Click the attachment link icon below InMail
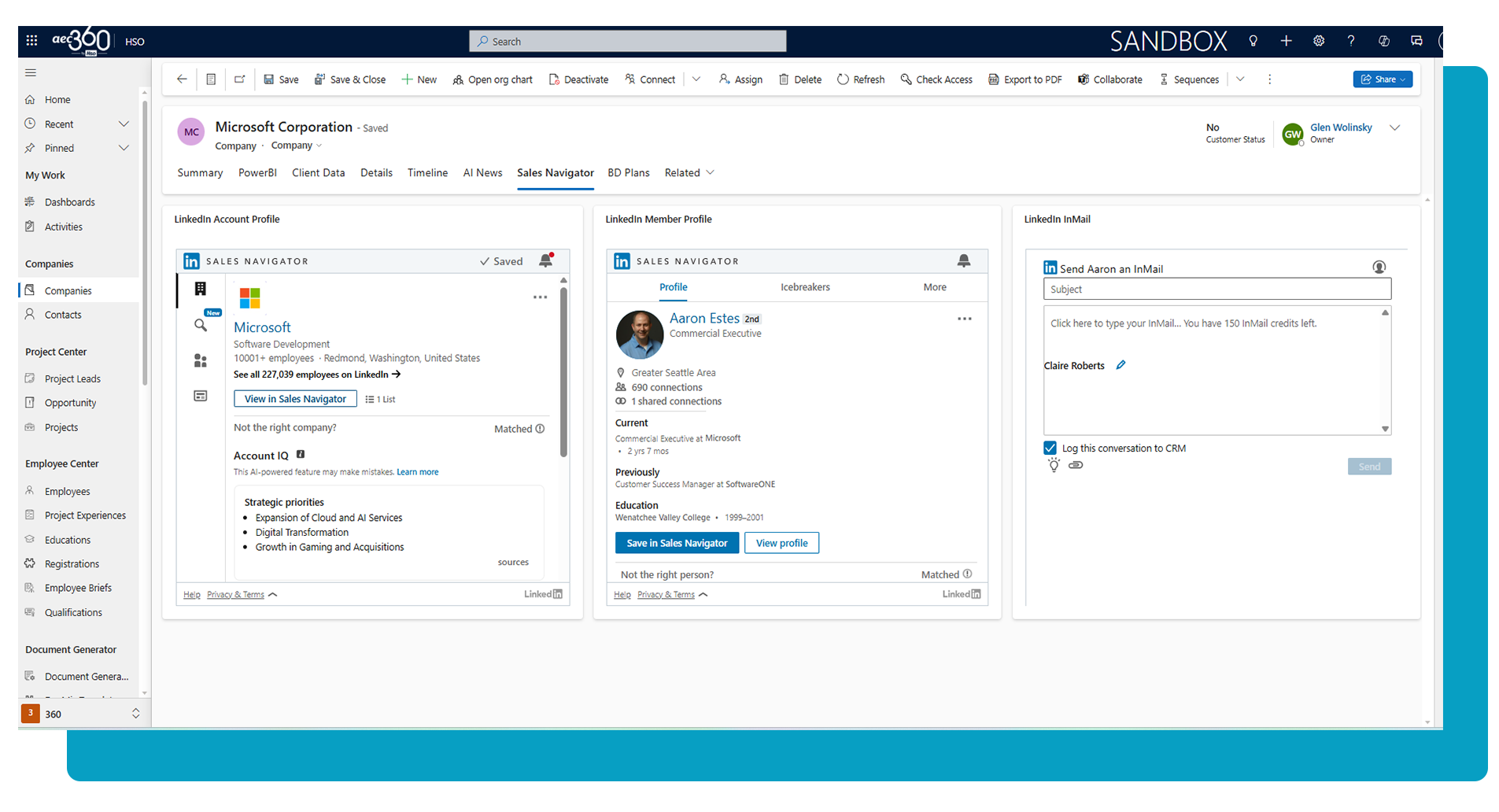Viewport: 1499px width, 812px height. click(1076, 465)
